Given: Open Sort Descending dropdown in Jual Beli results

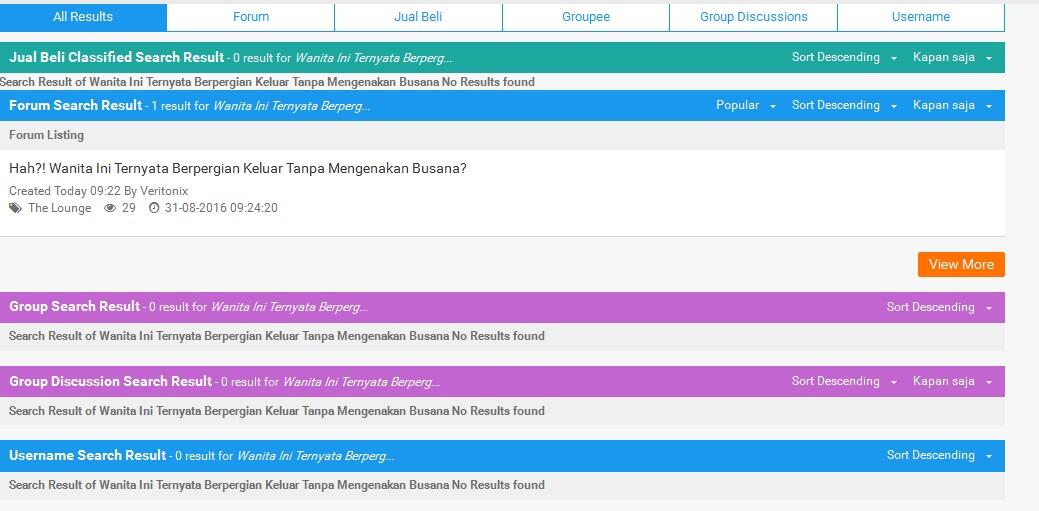Looking at the screenshot, I should [844, 58].
